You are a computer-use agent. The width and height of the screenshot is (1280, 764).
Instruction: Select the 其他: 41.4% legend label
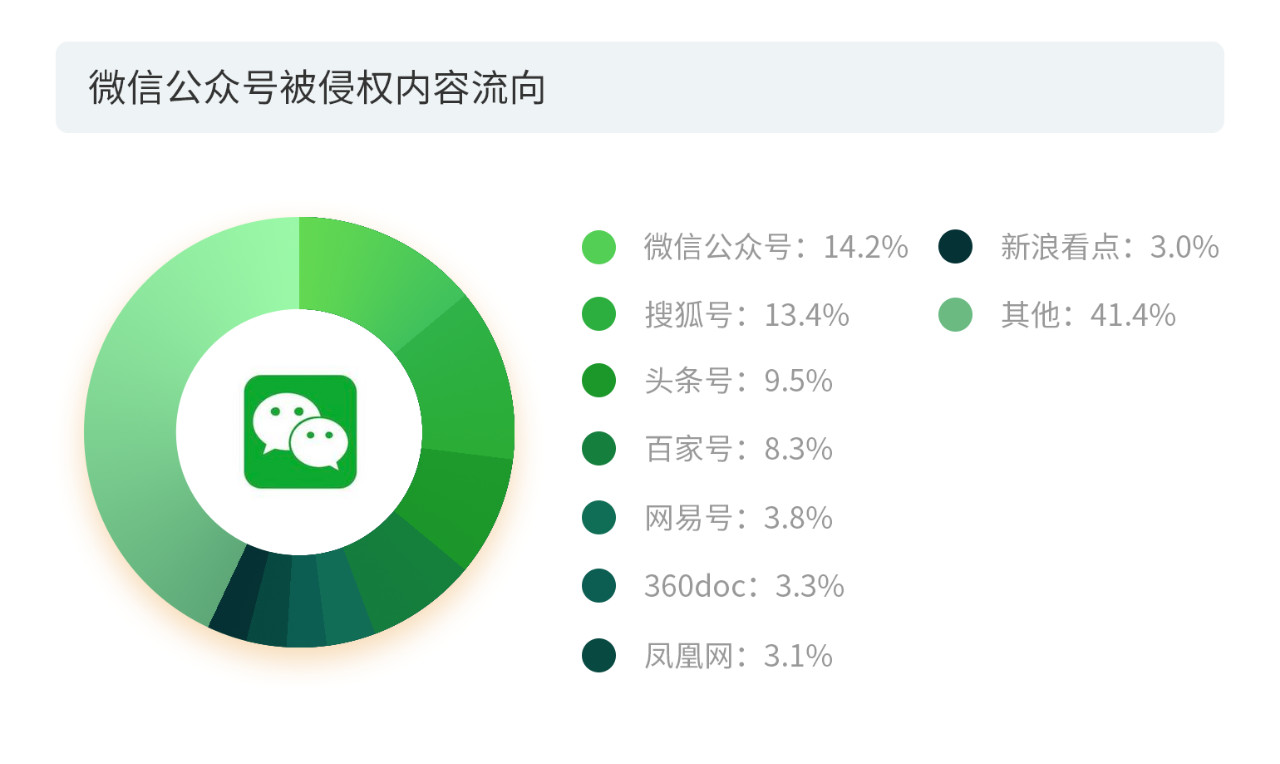point(1087,315)
